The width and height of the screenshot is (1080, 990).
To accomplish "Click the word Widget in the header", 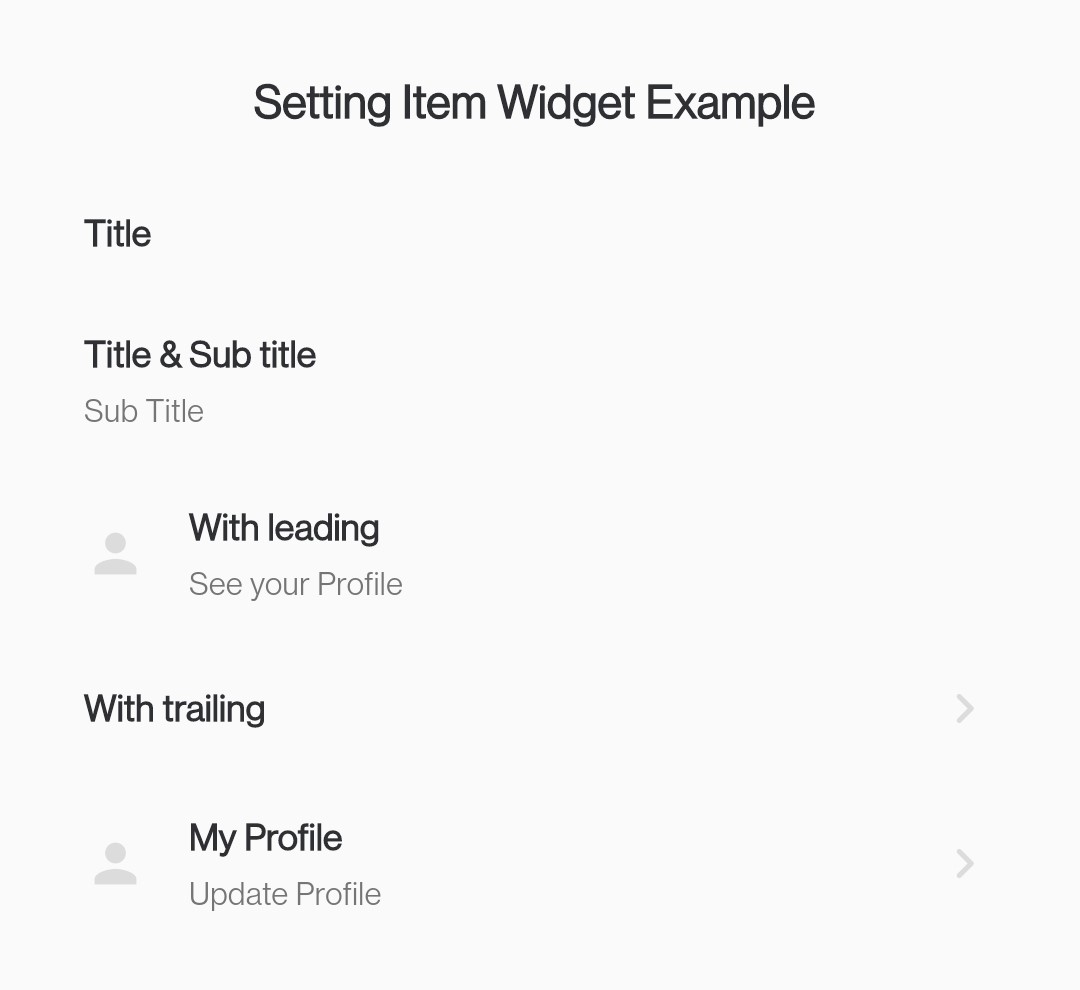I will 566,103.
